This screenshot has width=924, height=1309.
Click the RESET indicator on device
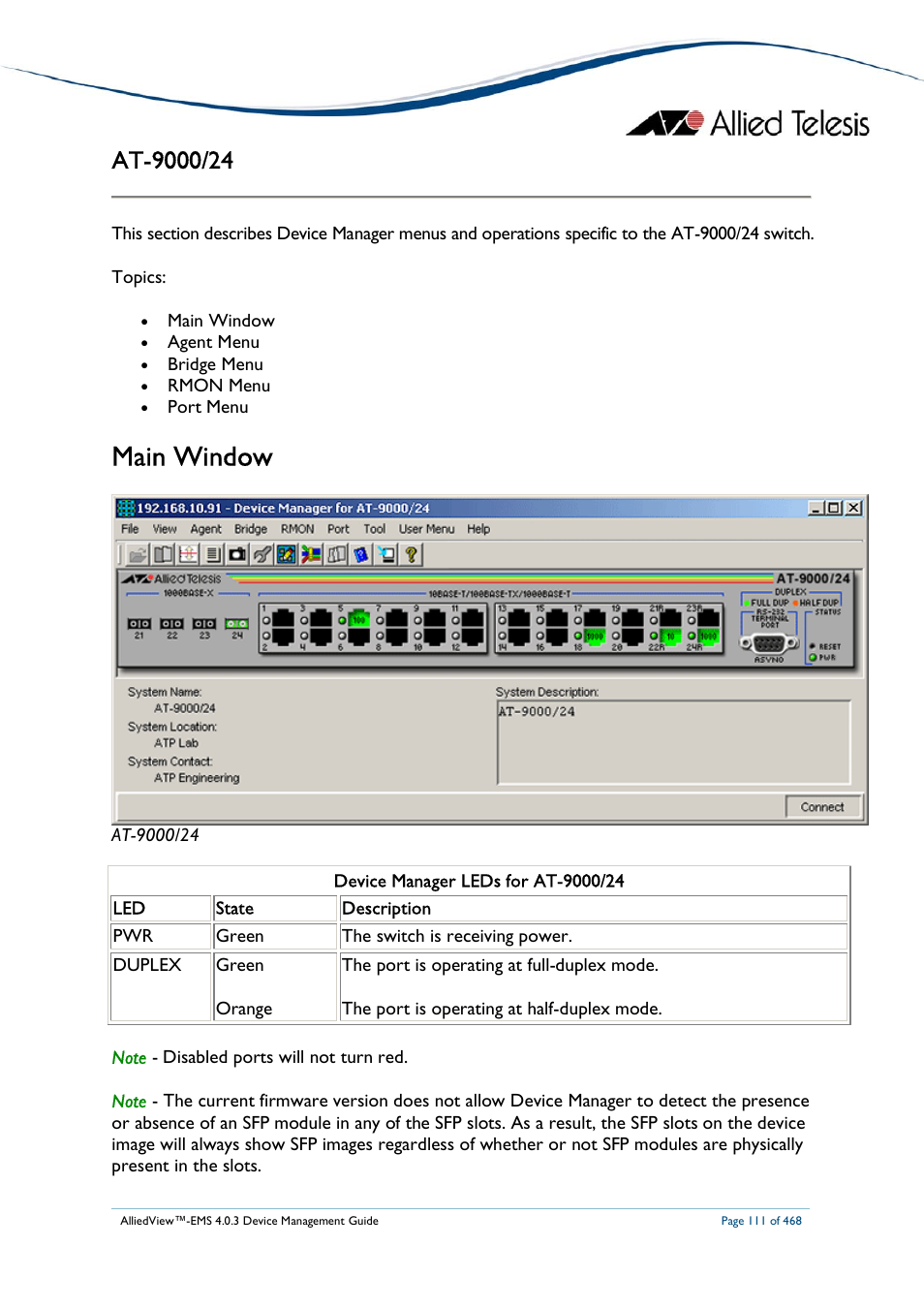(x=814, y=645)
